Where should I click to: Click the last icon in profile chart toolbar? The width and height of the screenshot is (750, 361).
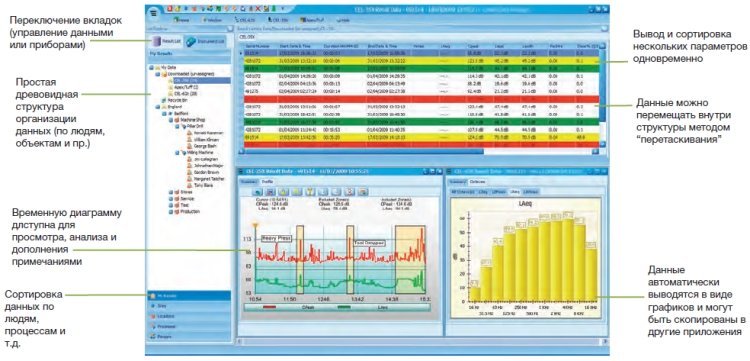(x=363, y=192)
